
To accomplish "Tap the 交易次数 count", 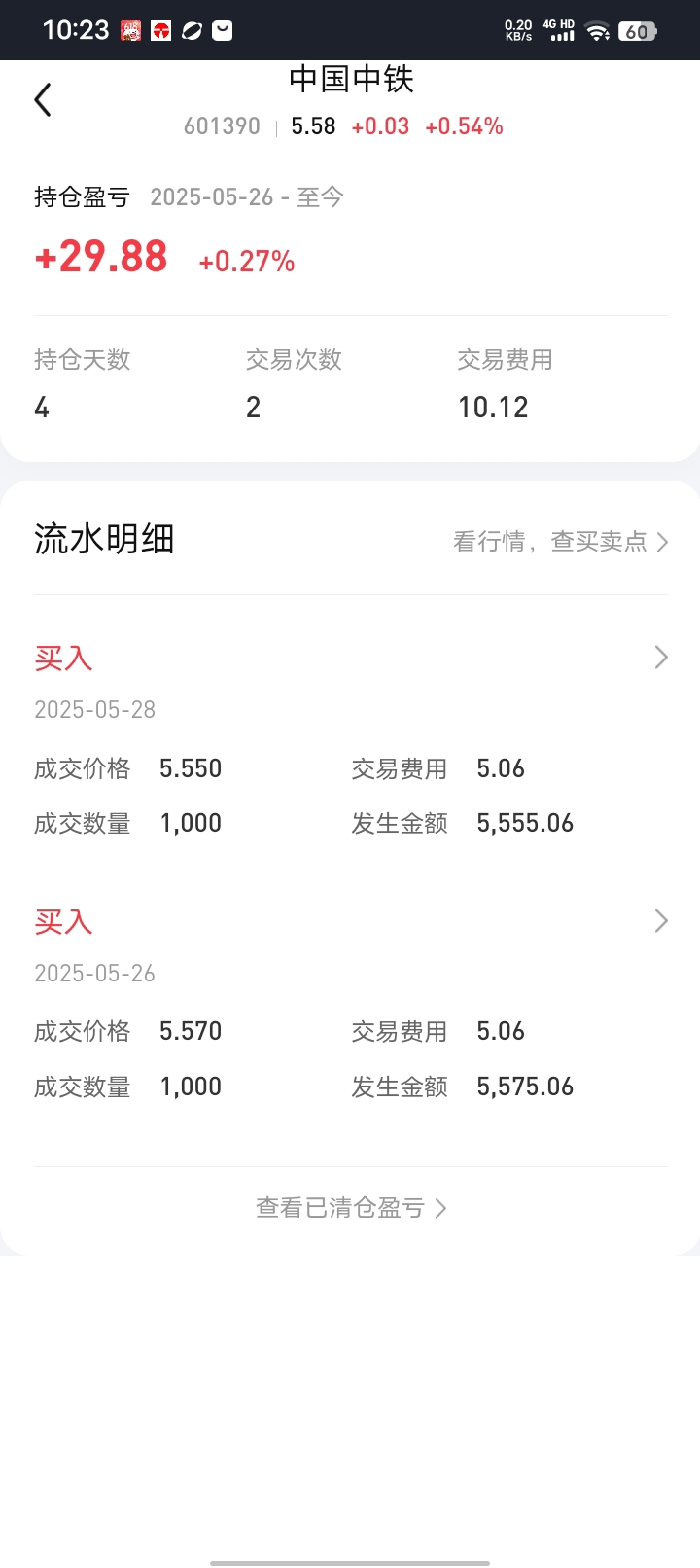I will coord(253,408).
